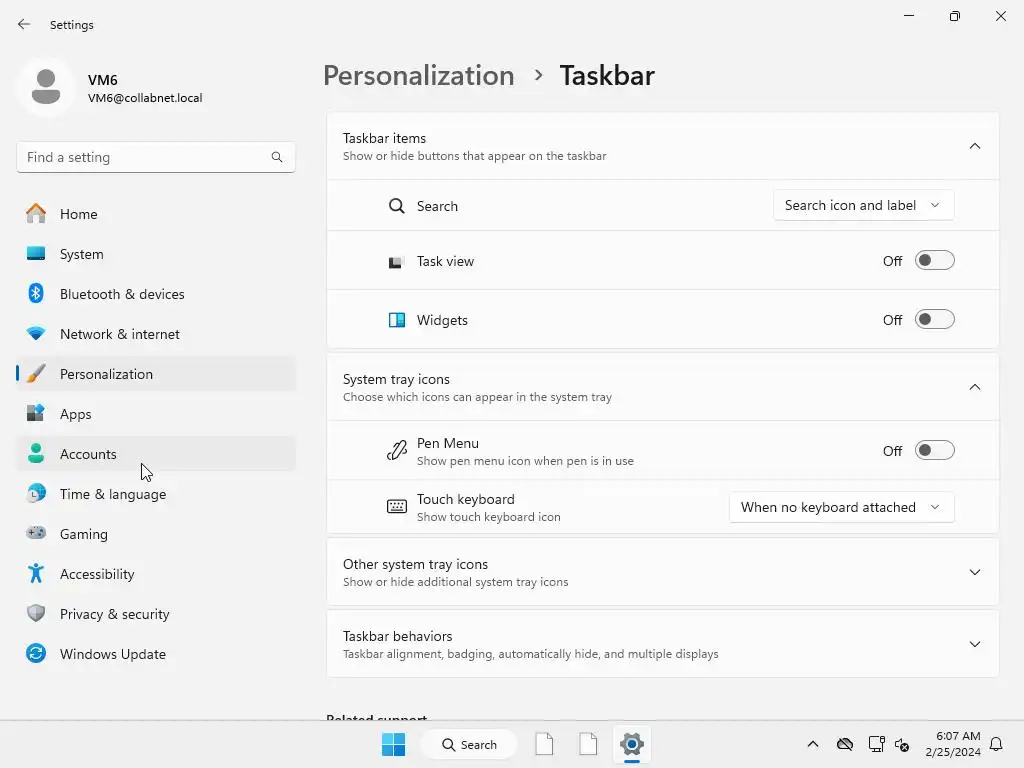Click the Home house icon
1024x768 pixels.
coord(36,214)
